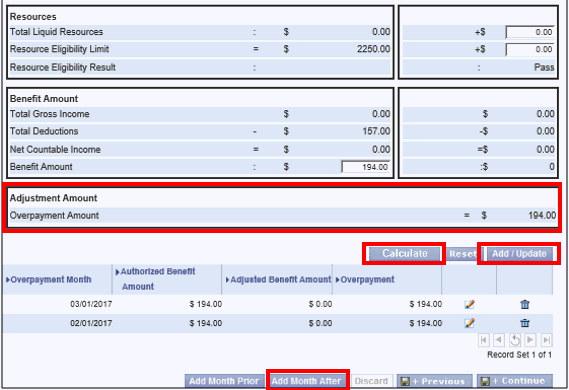569x390 pixels.
Task: Select the Net Countable Income label
Action: 55,149
